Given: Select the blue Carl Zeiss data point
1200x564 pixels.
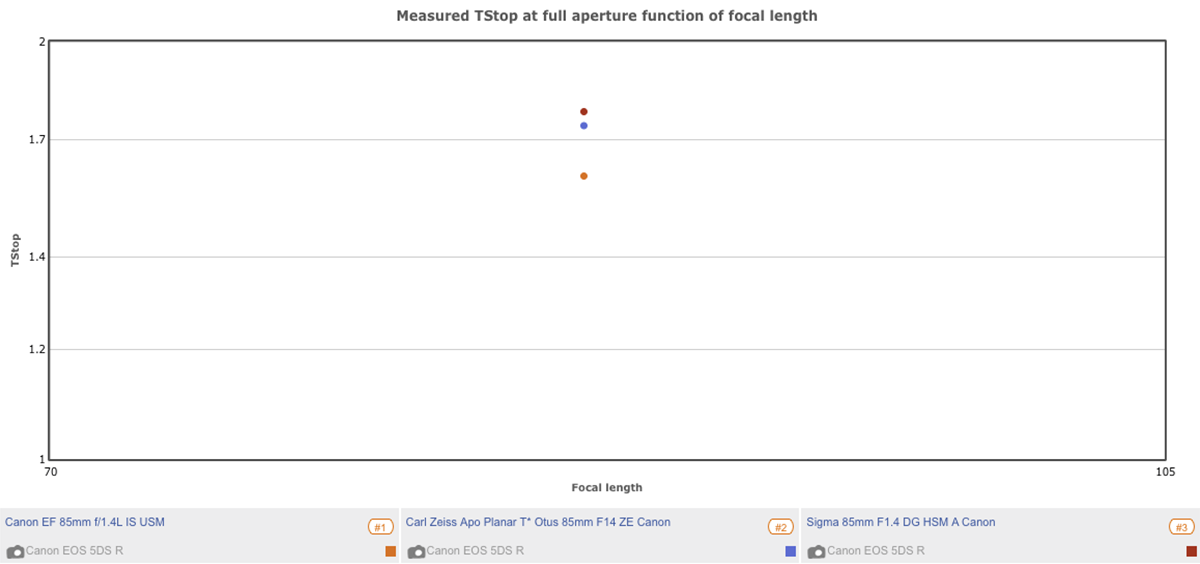Looking at the screenshot, I should tap(584, 126).
